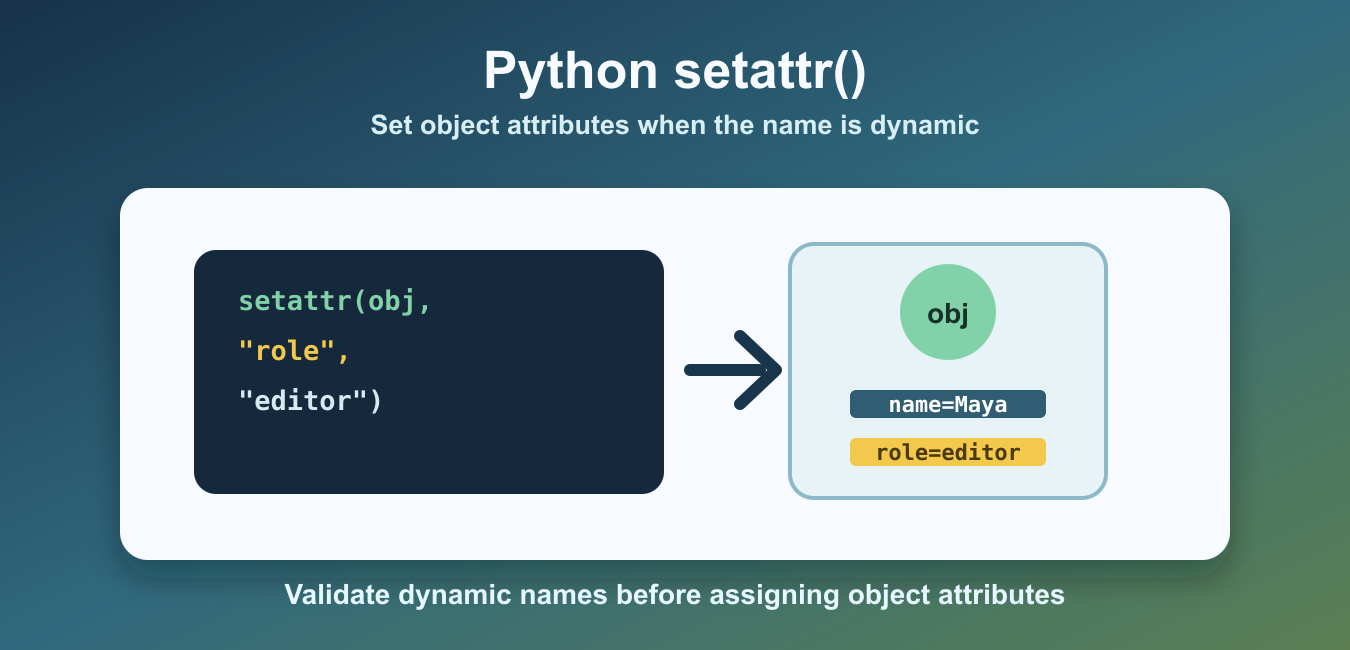Click the code text "editor")
This screenshot has height=650, width=1350.
[310, 400]
